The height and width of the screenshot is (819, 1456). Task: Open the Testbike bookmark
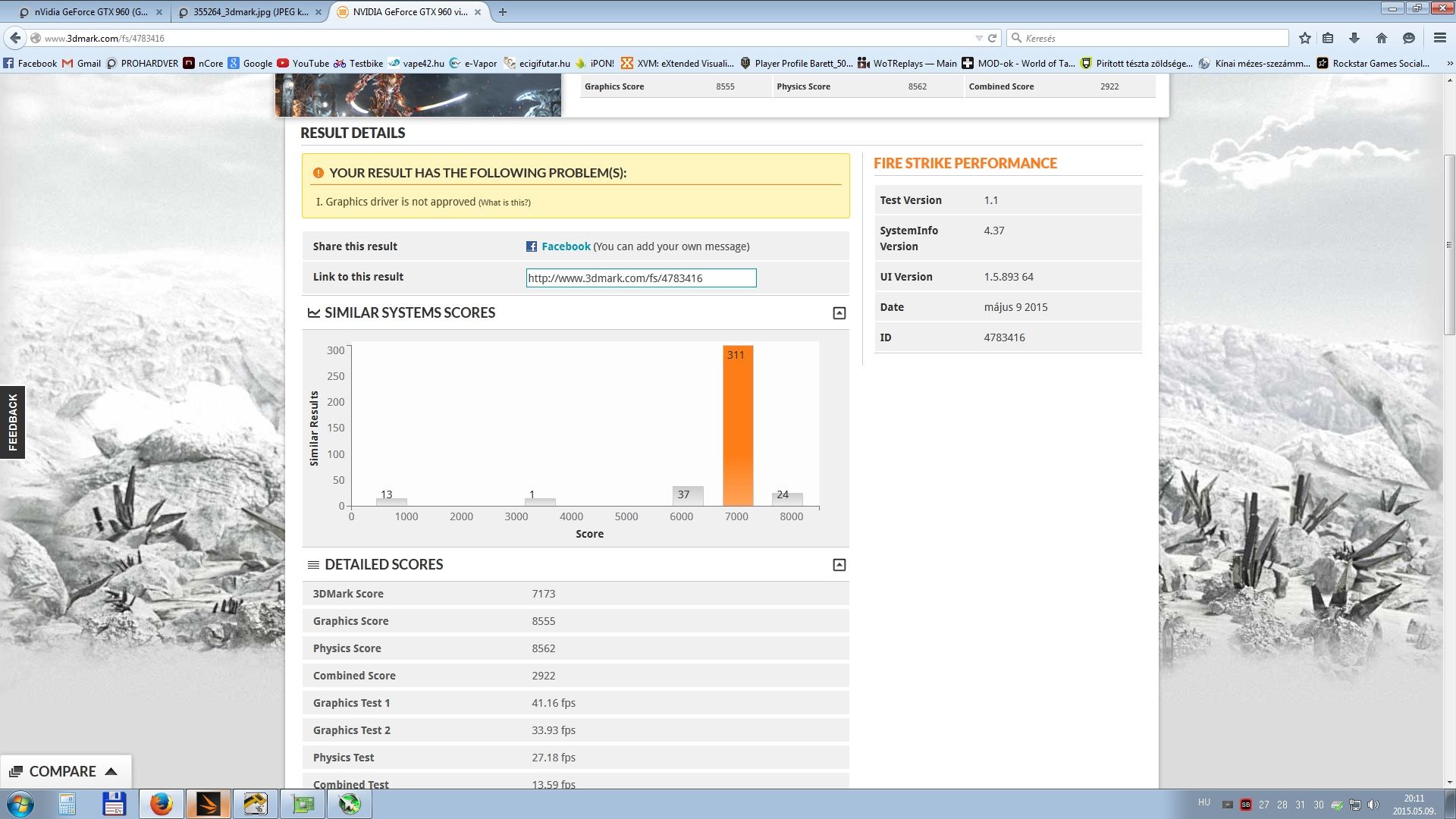click(x=359, y=64)
